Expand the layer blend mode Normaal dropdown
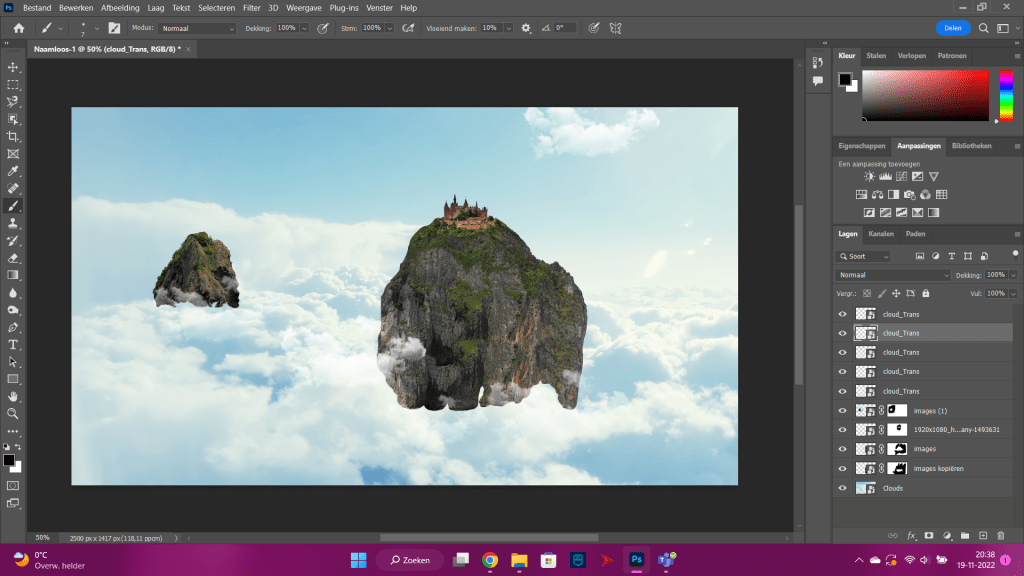The width and height of the screenshot is (1024, 576). [x=892, y=275]
